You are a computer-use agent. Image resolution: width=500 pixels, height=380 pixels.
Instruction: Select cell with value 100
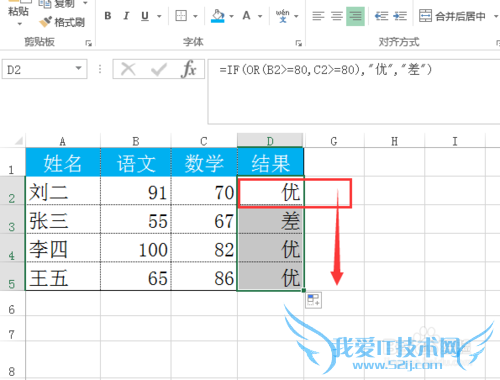(136, 248)
